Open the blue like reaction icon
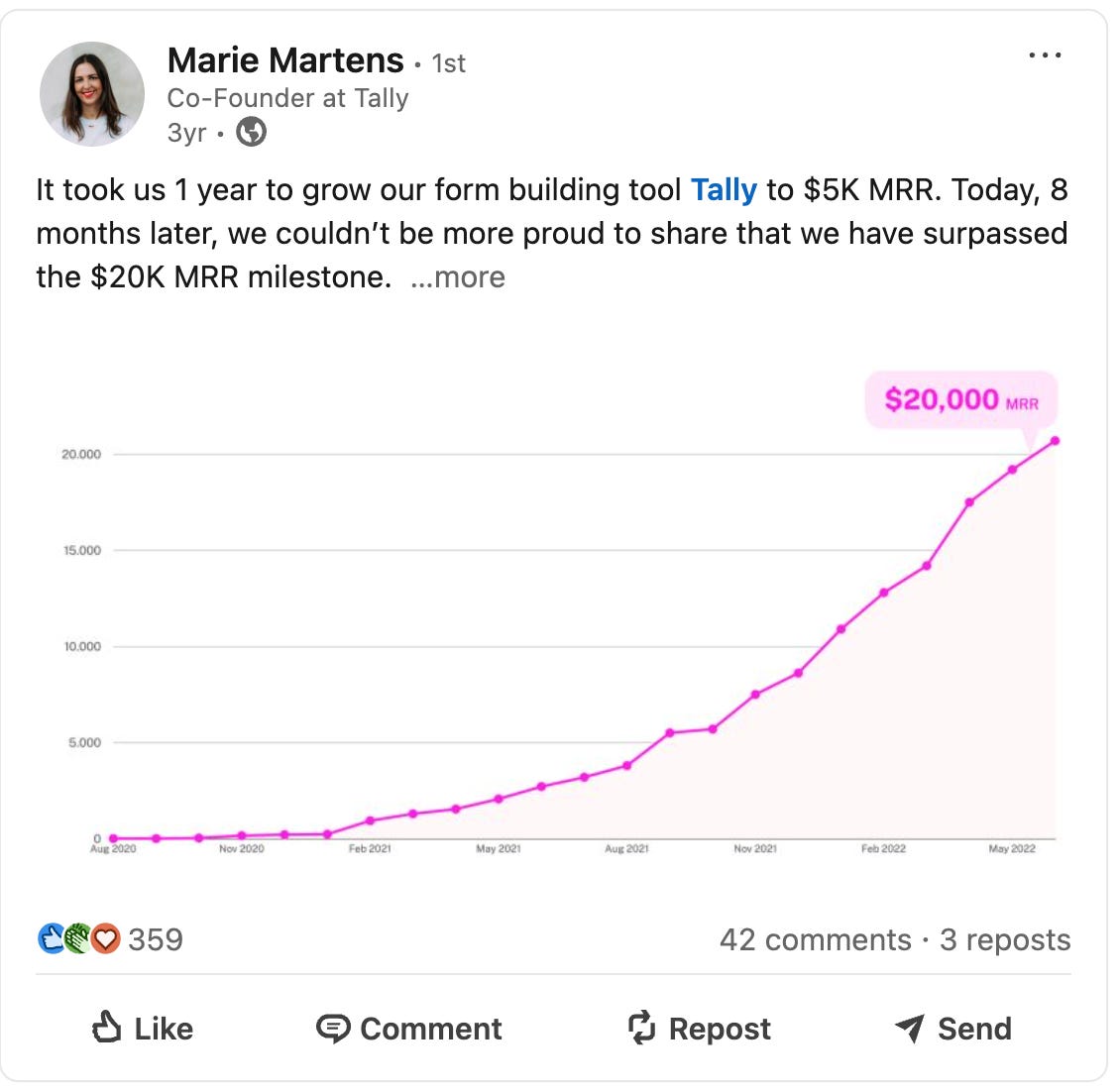Image resolution: width=1120 pixels, height=1092 pixels. click(51, 939)
